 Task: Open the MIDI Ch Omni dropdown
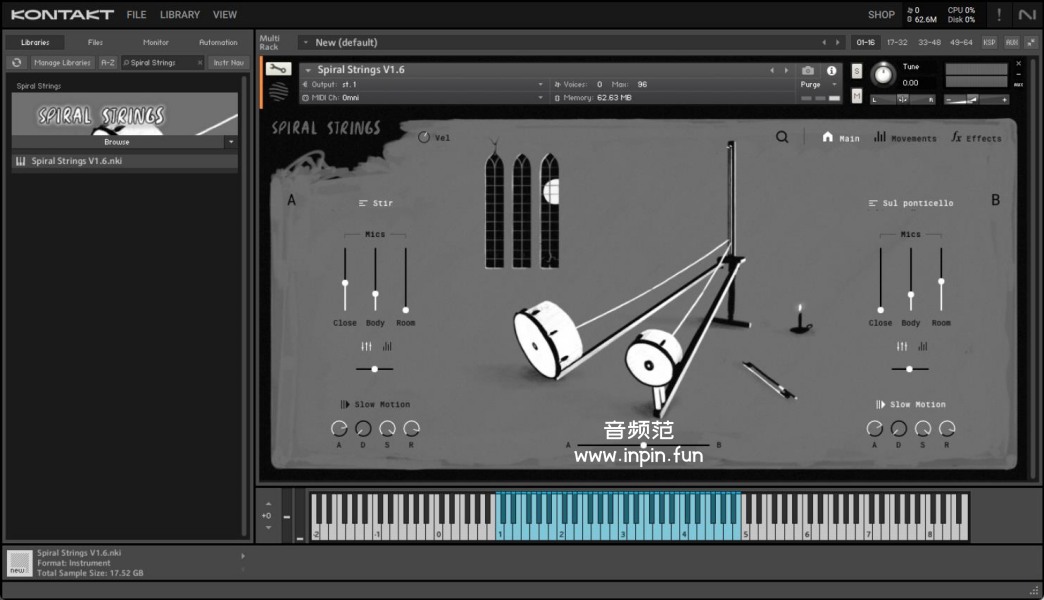(423, 98)
